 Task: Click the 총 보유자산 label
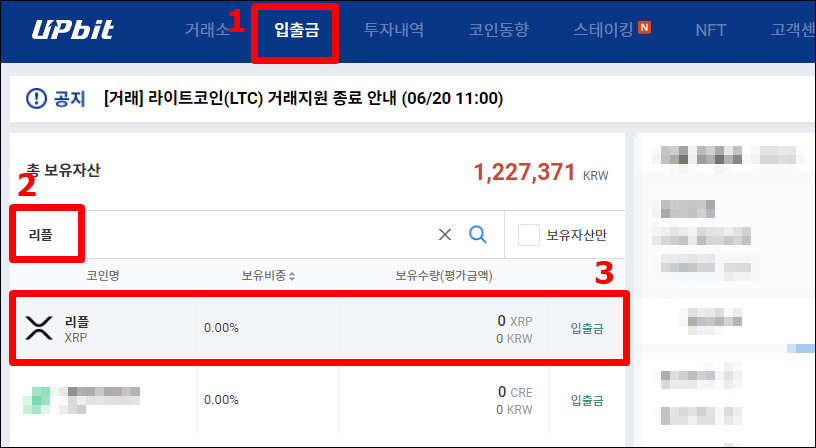click(63, 170)
